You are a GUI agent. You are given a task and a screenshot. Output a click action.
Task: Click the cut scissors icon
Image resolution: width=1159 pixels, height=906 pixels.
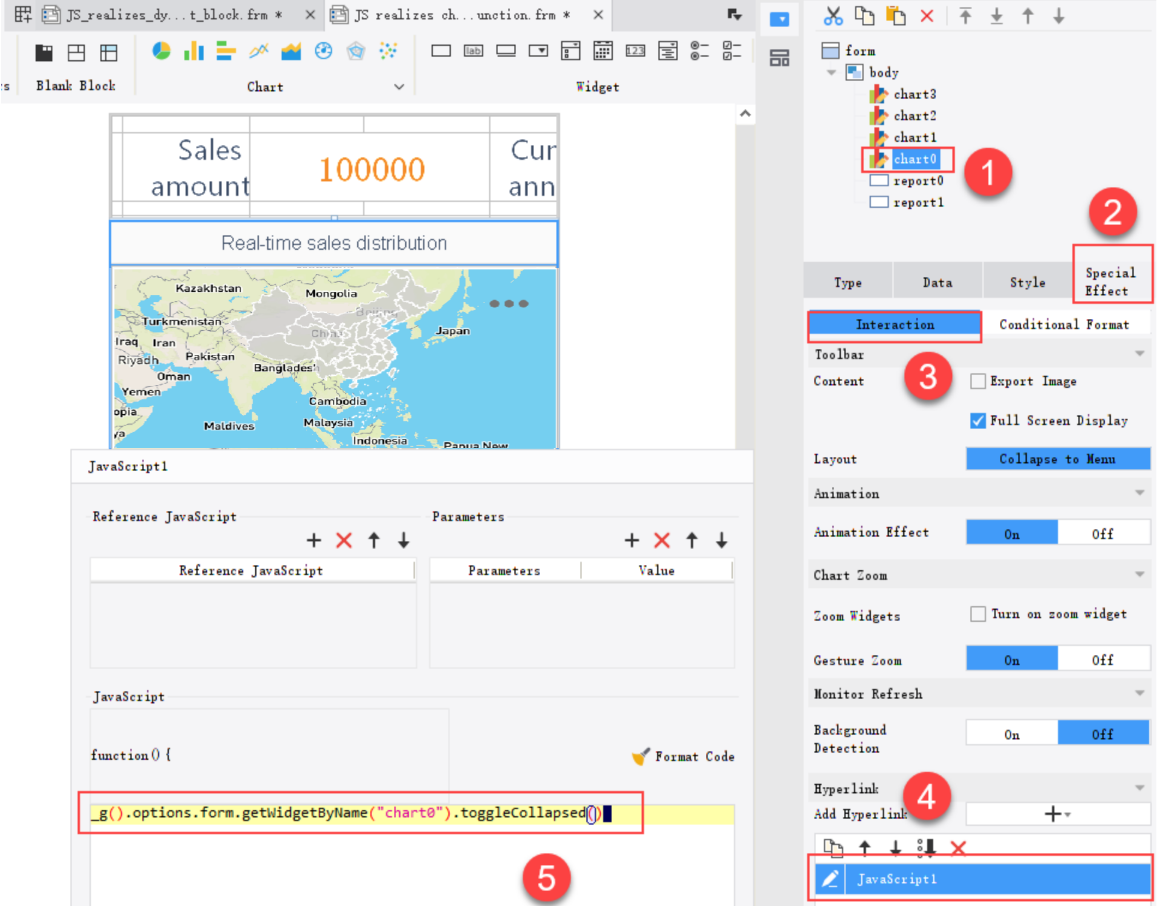coord(832,15)
